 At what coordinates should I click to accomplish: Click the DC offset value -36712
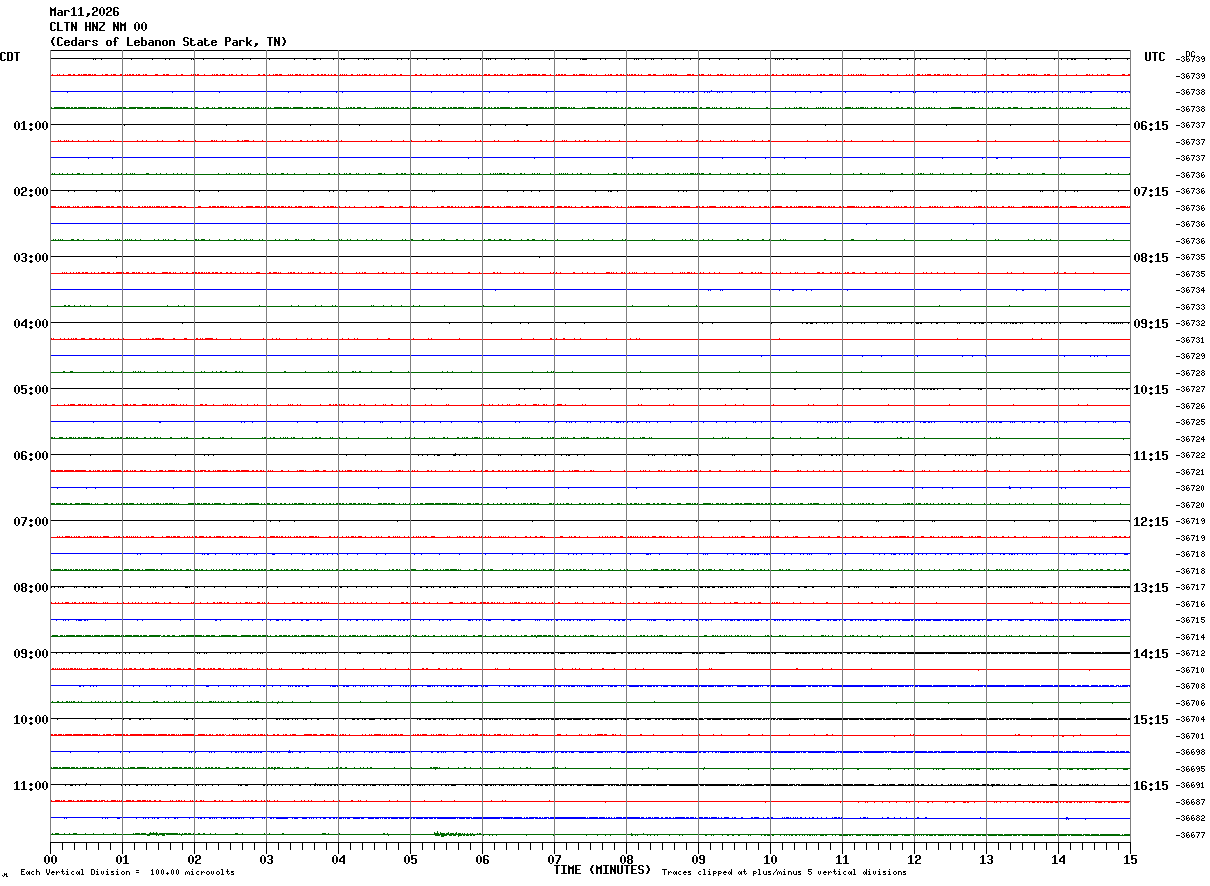pos(1191,654)
